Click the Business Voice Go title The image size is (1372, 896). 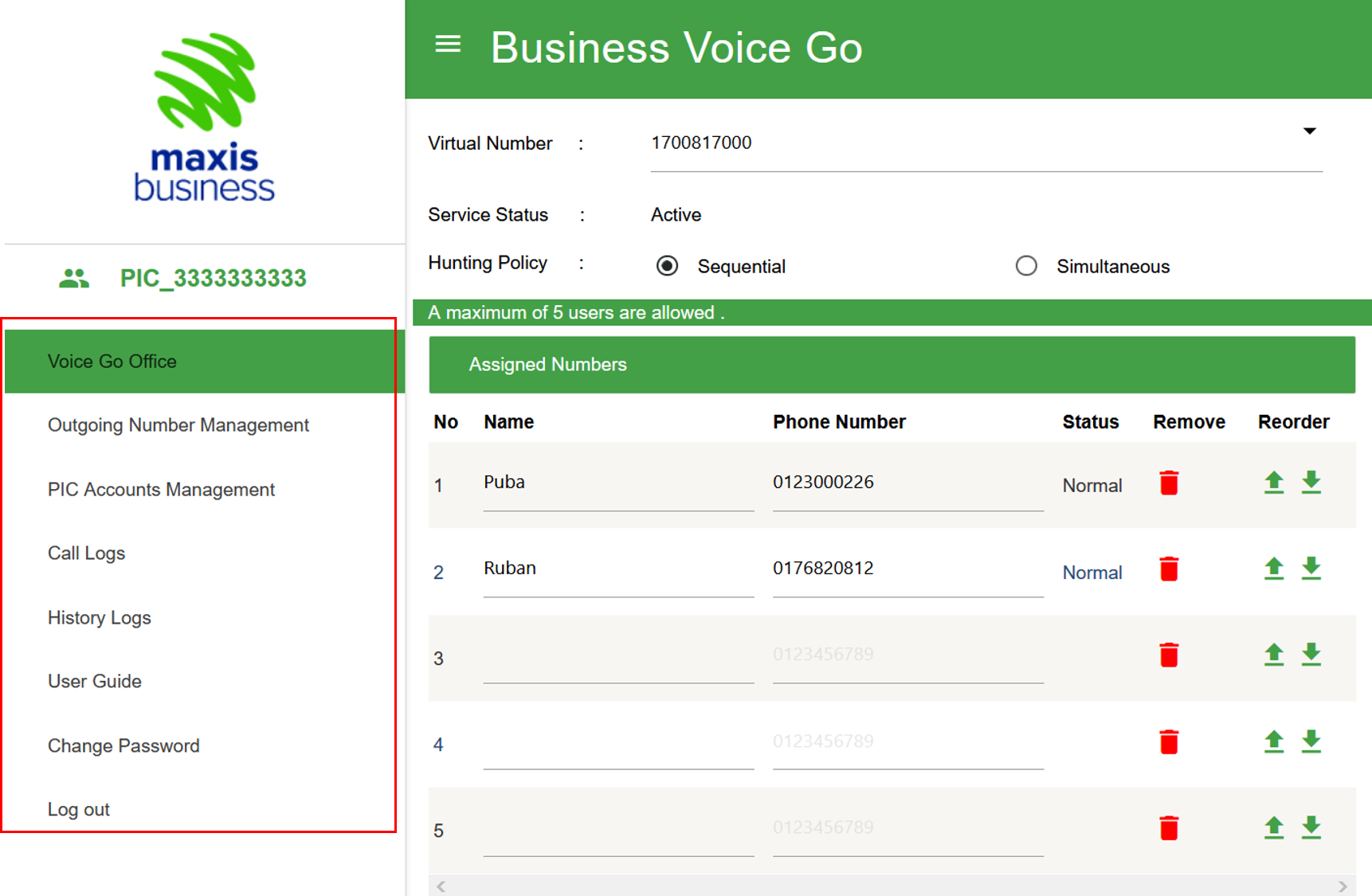676,48
